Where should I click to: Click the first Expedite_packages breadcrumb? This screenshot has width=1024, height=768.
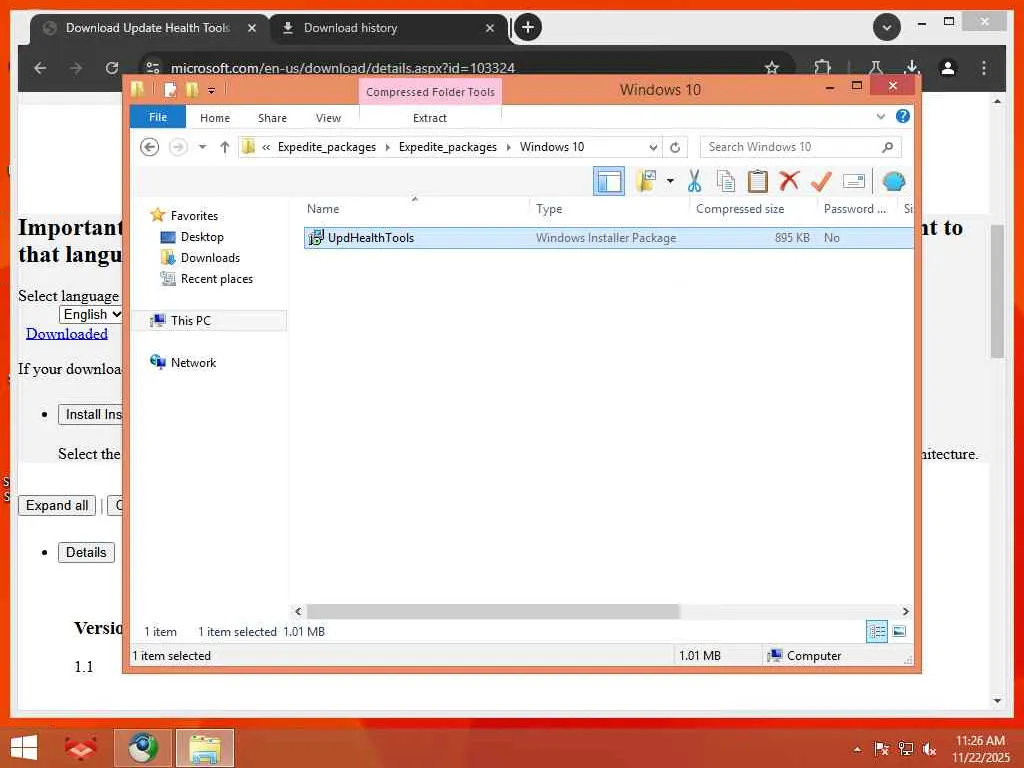(x=327, y=147)
